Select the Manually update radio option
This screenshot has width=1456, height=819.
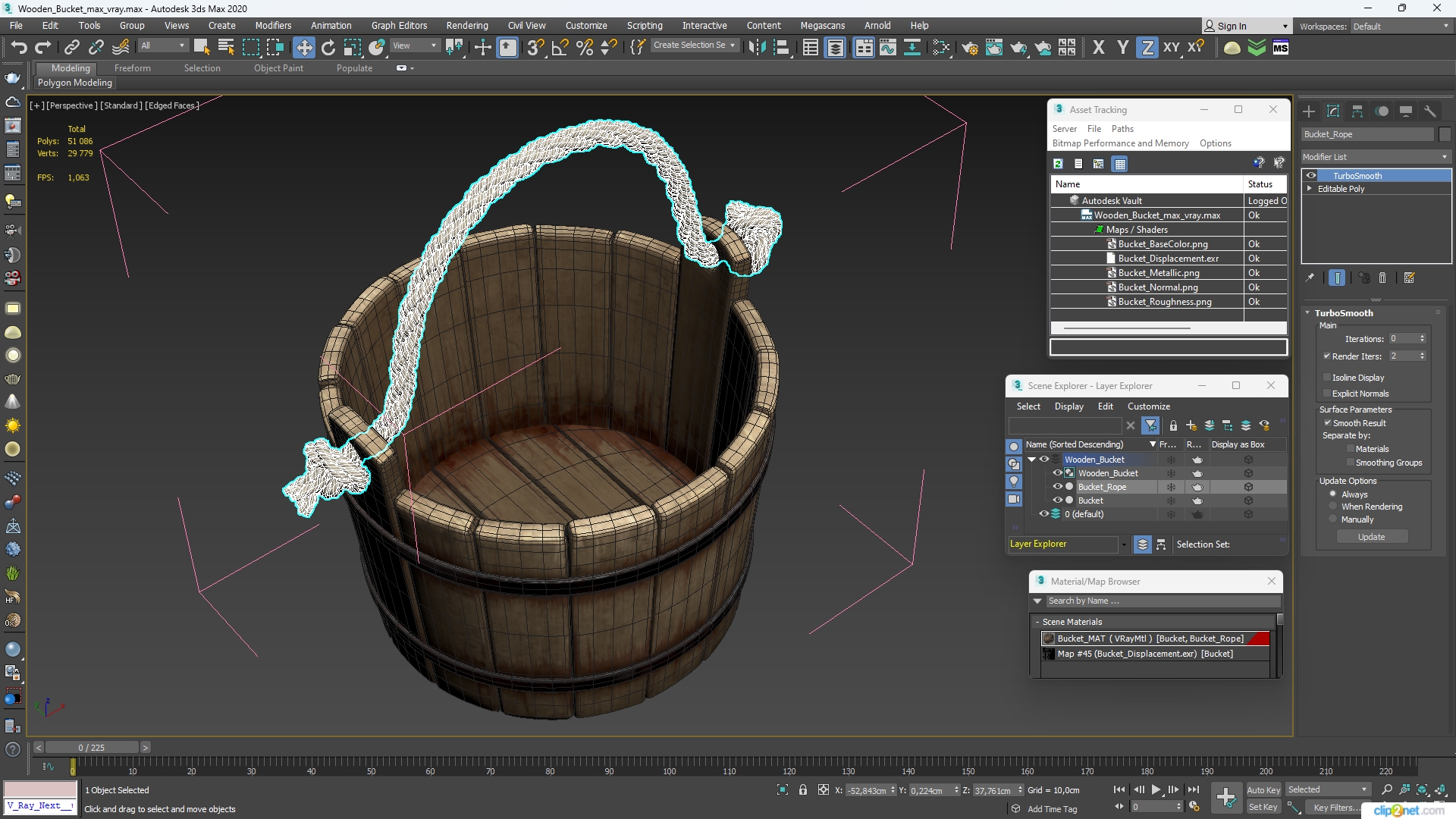click(x=1333, y=519)
